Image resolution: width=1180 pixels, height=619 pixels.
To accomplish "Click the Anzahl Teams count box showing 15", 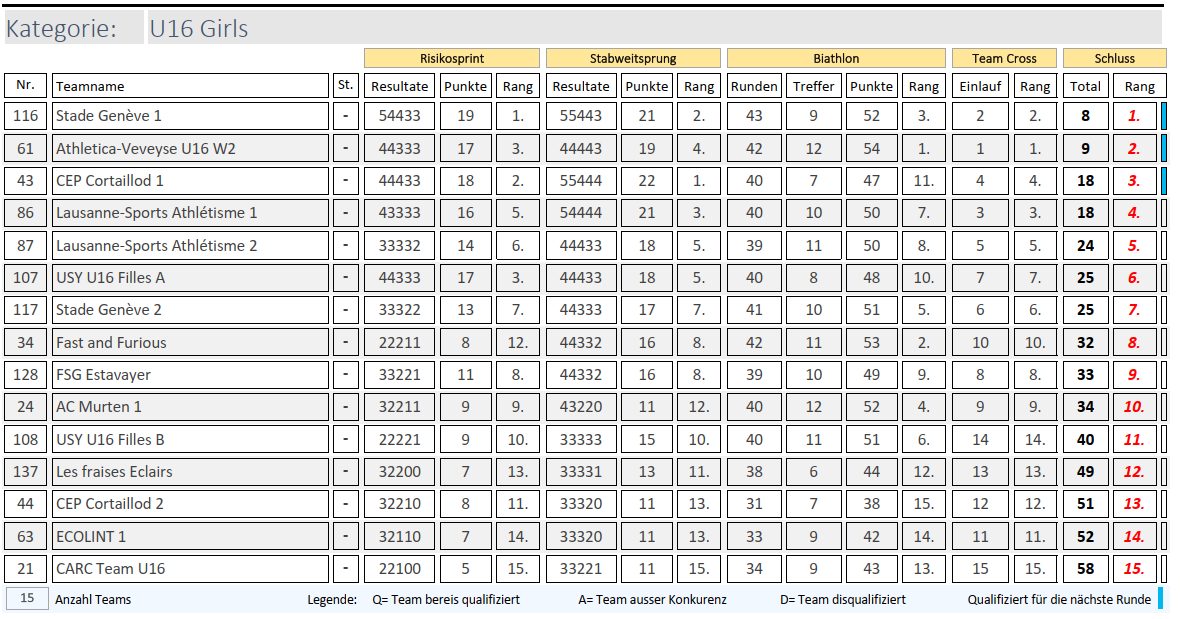I will click(x=26, y=599).
